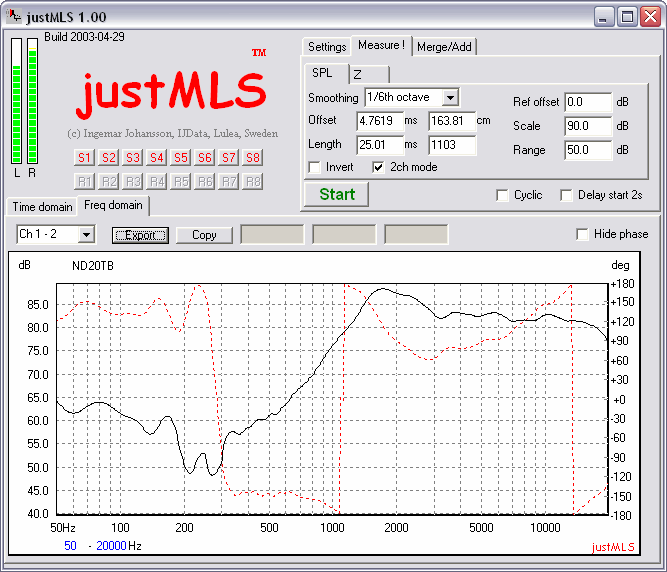Click the middle empty gray box in the toolbar
Viewport: 667px width, 572px height.
344,234
